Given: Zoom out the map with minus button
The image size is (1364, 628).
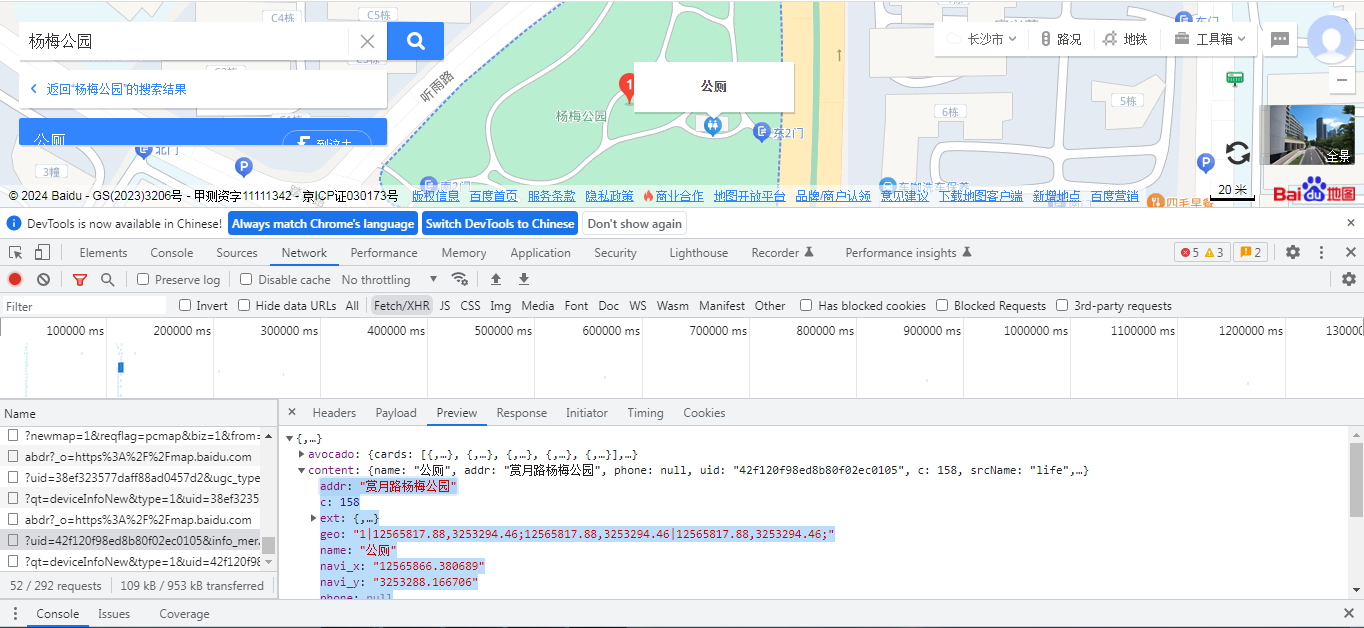Looking at the screenshot, I should tap(1342, 80).
